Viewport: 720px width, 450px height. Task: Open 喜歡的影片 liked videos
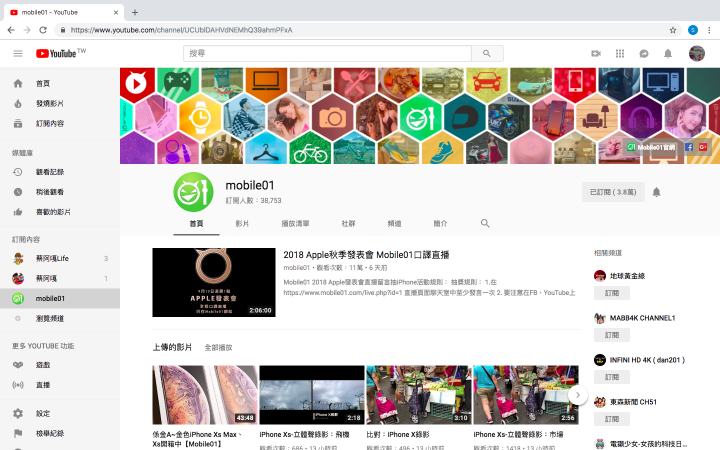pyautogui.click(x=60, y=212)
